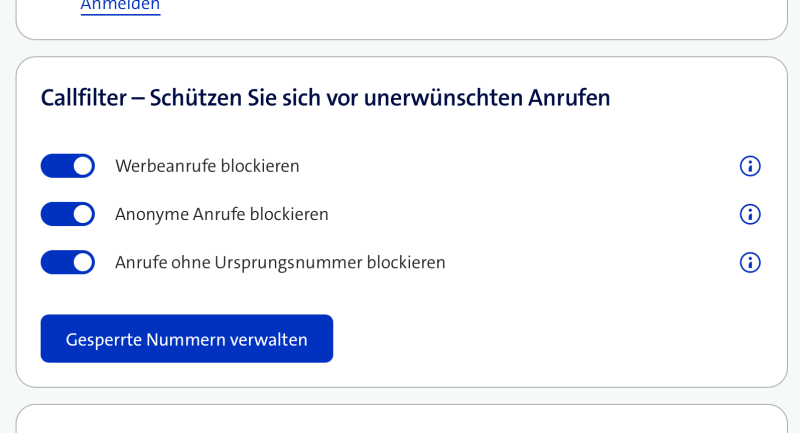Click the info icon in the anonymous-calls row
Image resolution: width=800 pixels, height=433 pixels.
tap(750, 214)
